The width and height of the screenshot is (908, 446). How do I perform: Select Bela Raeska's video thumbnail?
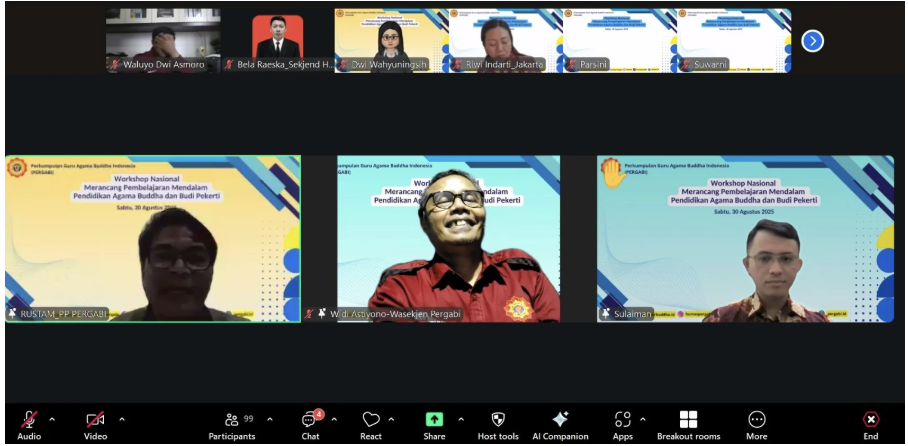(x=277, y=41)
